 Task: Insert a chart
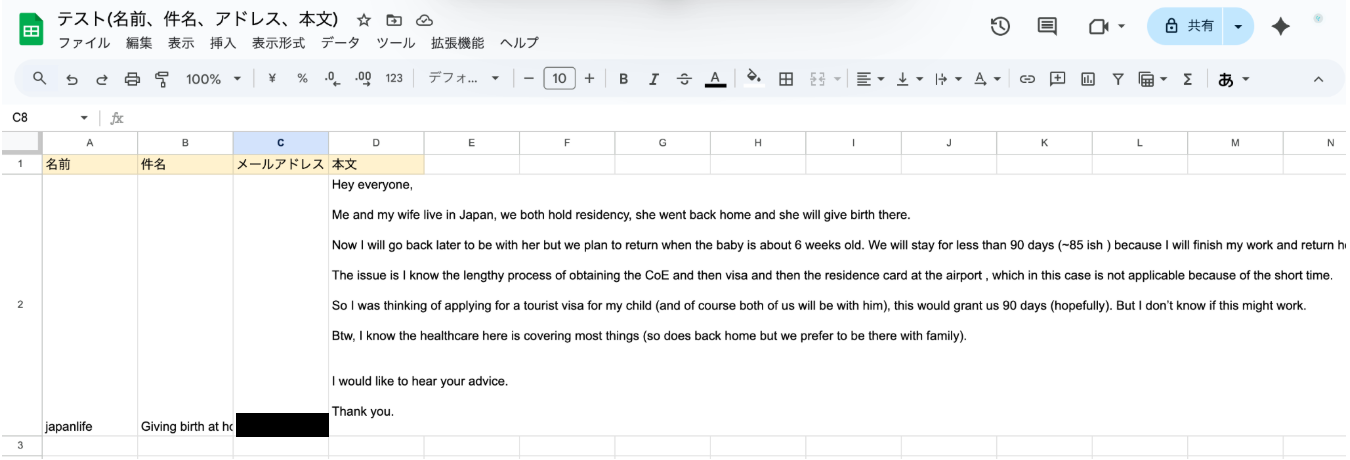click(1087, 79)
